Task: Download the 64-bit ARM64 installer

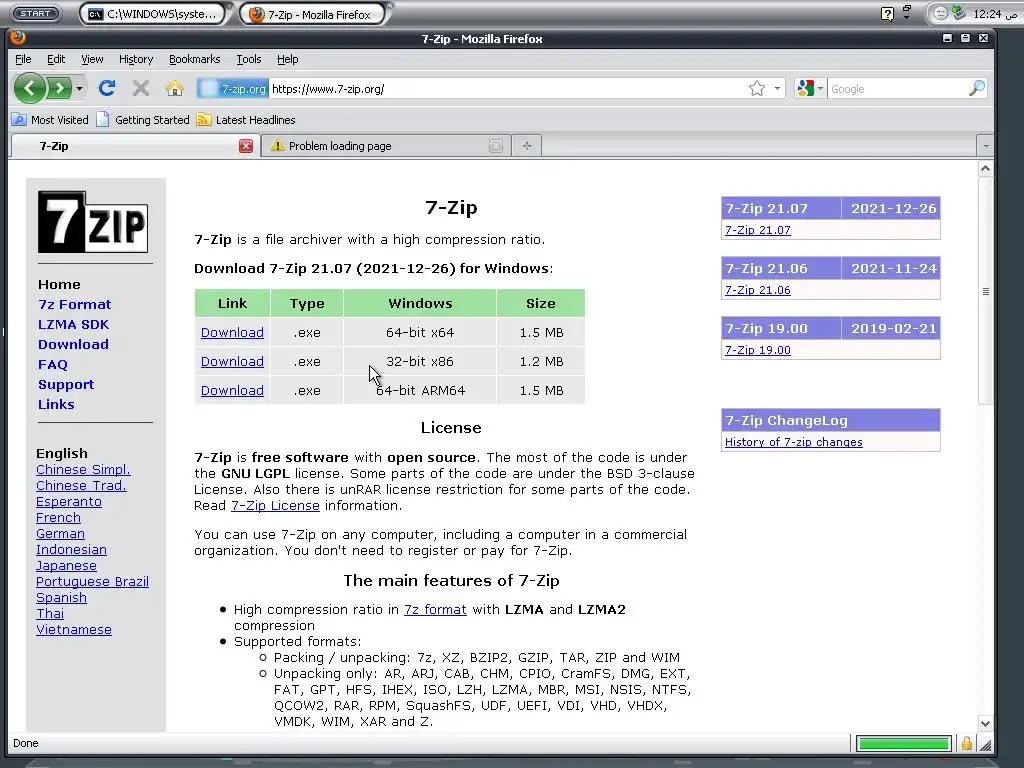Action: coord(232,391)
